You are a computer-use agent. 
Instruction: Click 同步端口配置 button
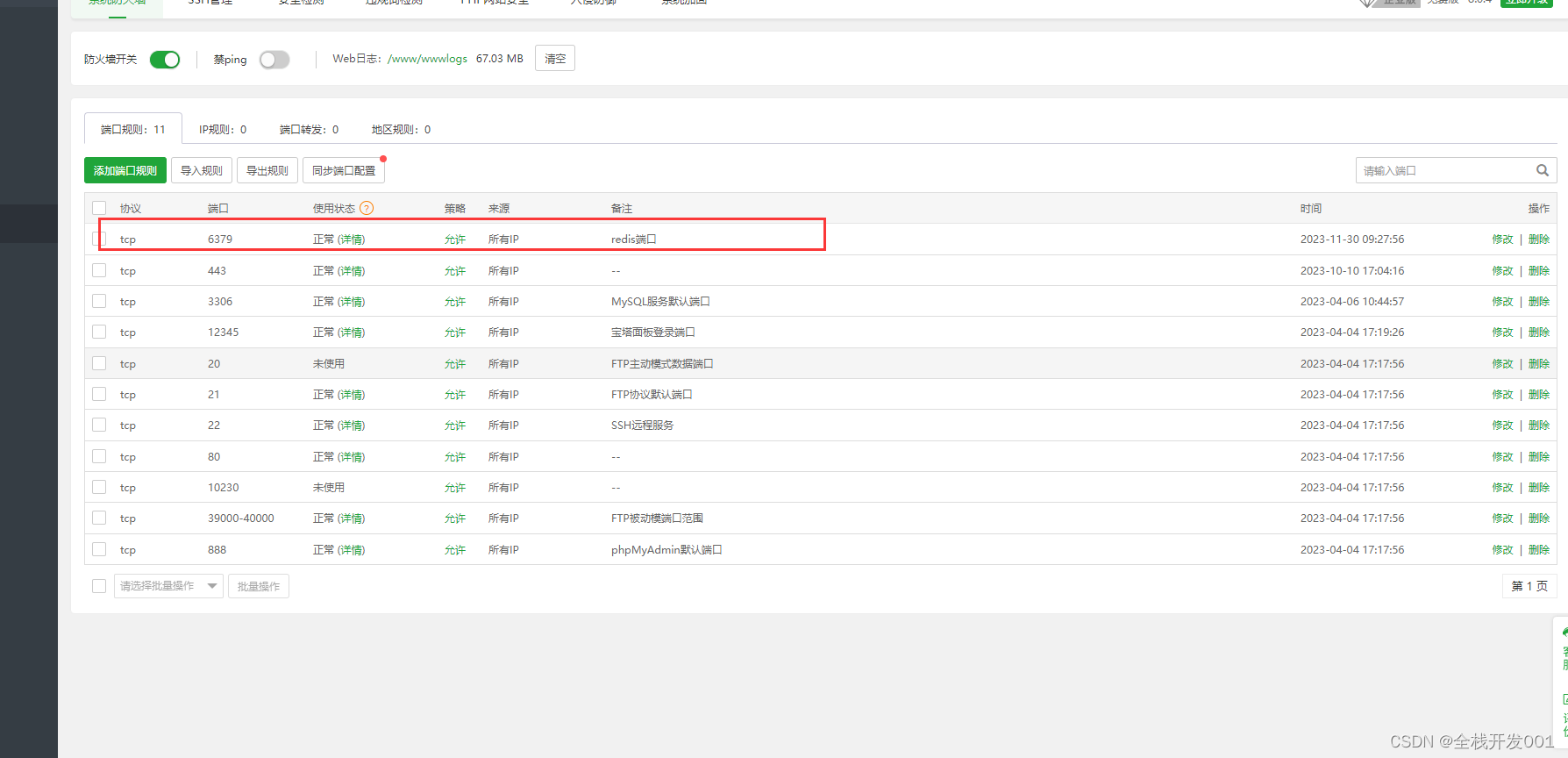pyautogui.click(x=344, y=170)
